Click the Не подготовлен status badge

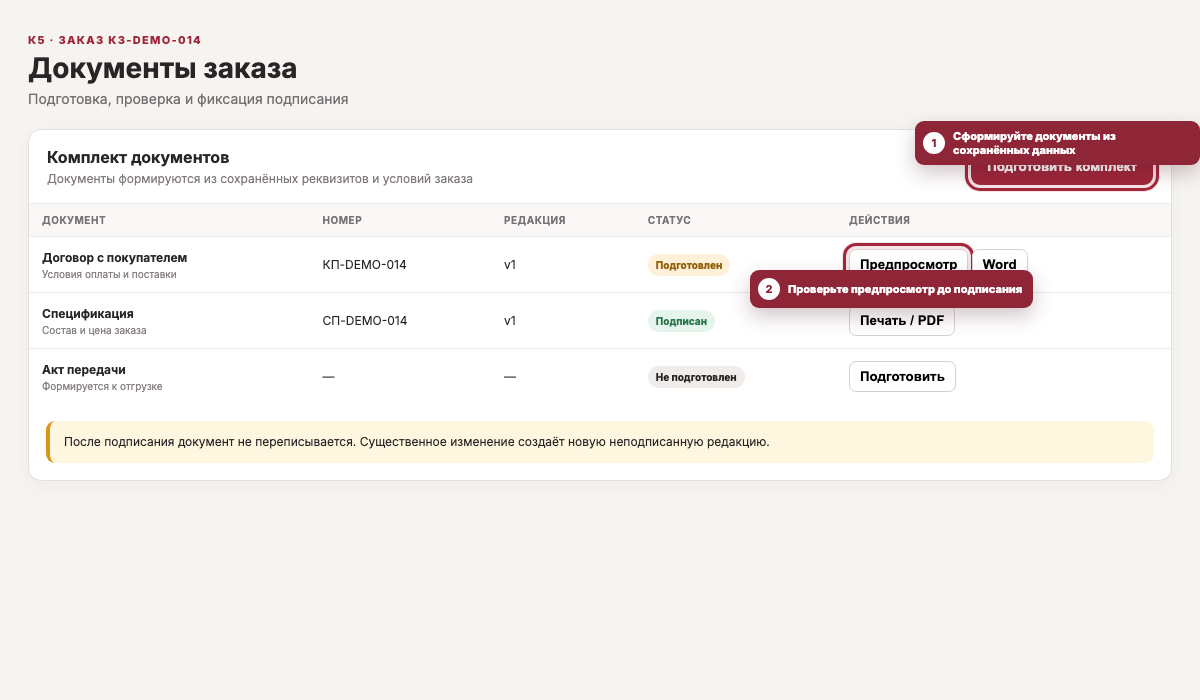tap(696, 377)
